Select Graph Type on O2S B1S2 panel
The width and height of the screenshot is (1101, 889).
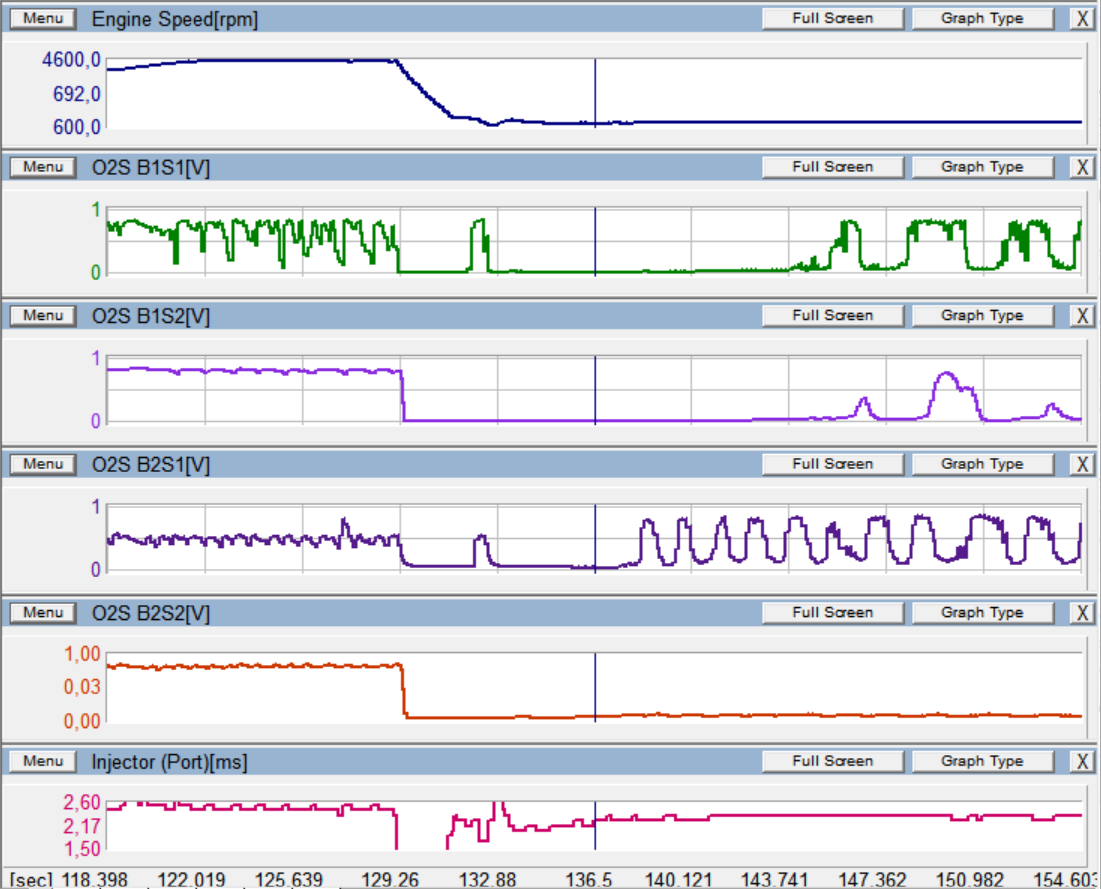click(x=982, y=316)
